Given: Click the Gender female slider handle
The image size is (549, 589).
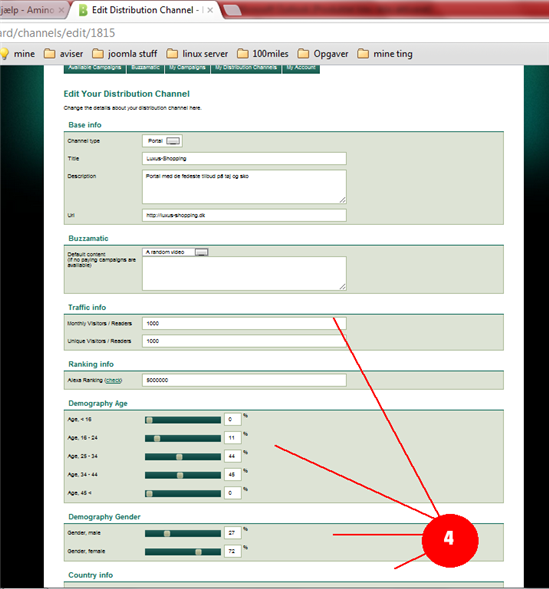Looking at the screenshot, I should [x=198, y=552].
